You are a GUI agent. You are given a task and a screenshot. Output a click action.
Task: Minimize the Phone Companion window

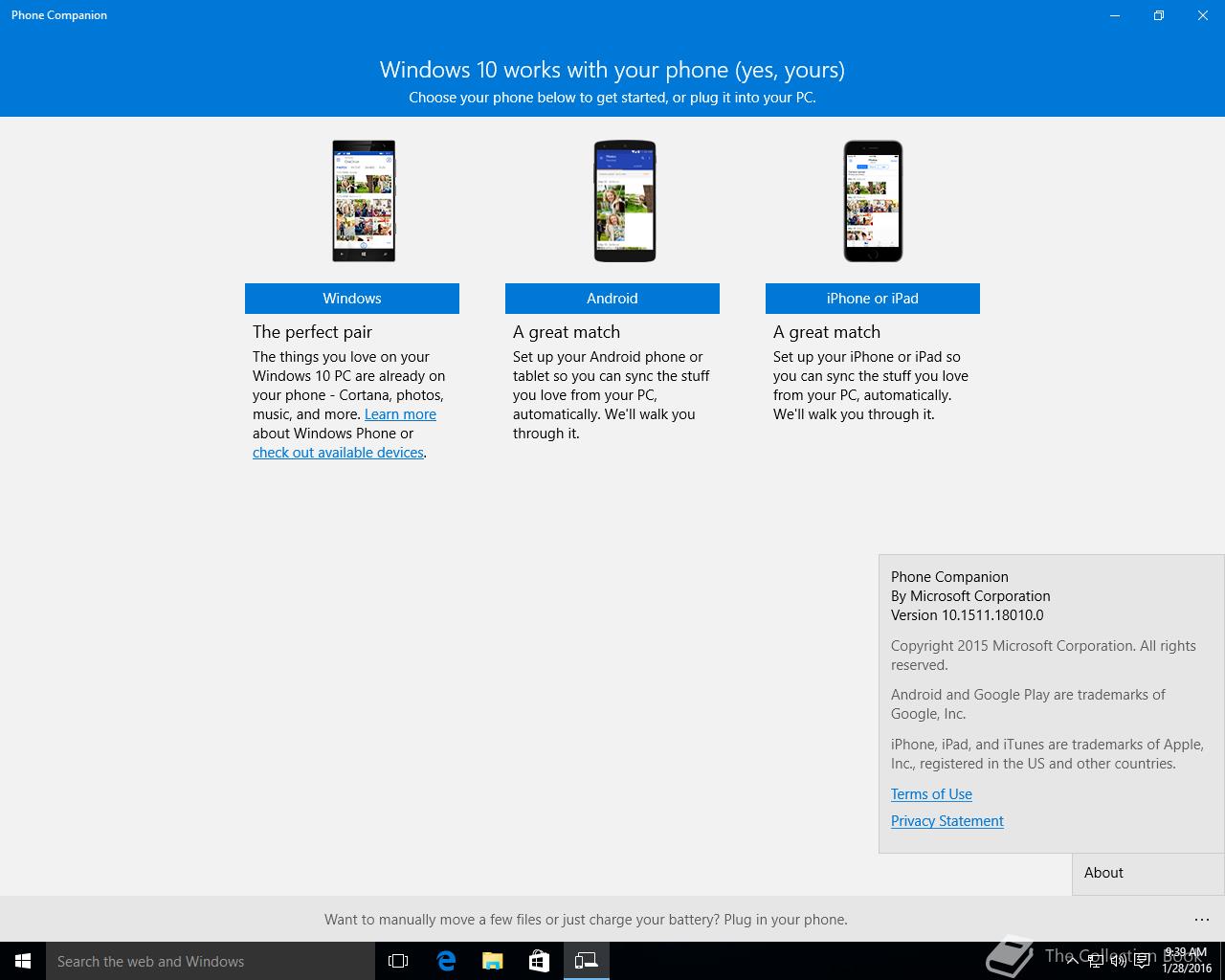(x=1115, y=15)
